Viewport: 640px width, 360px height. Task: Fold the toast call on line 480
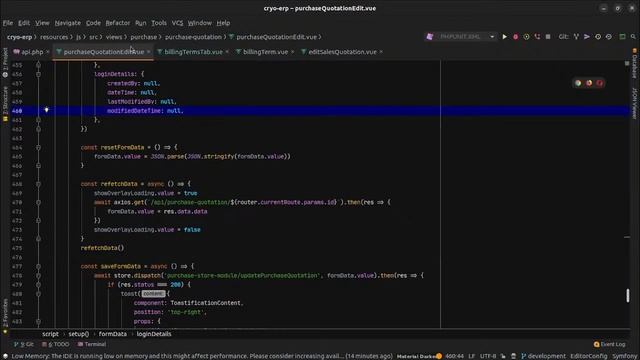[38, 294]
